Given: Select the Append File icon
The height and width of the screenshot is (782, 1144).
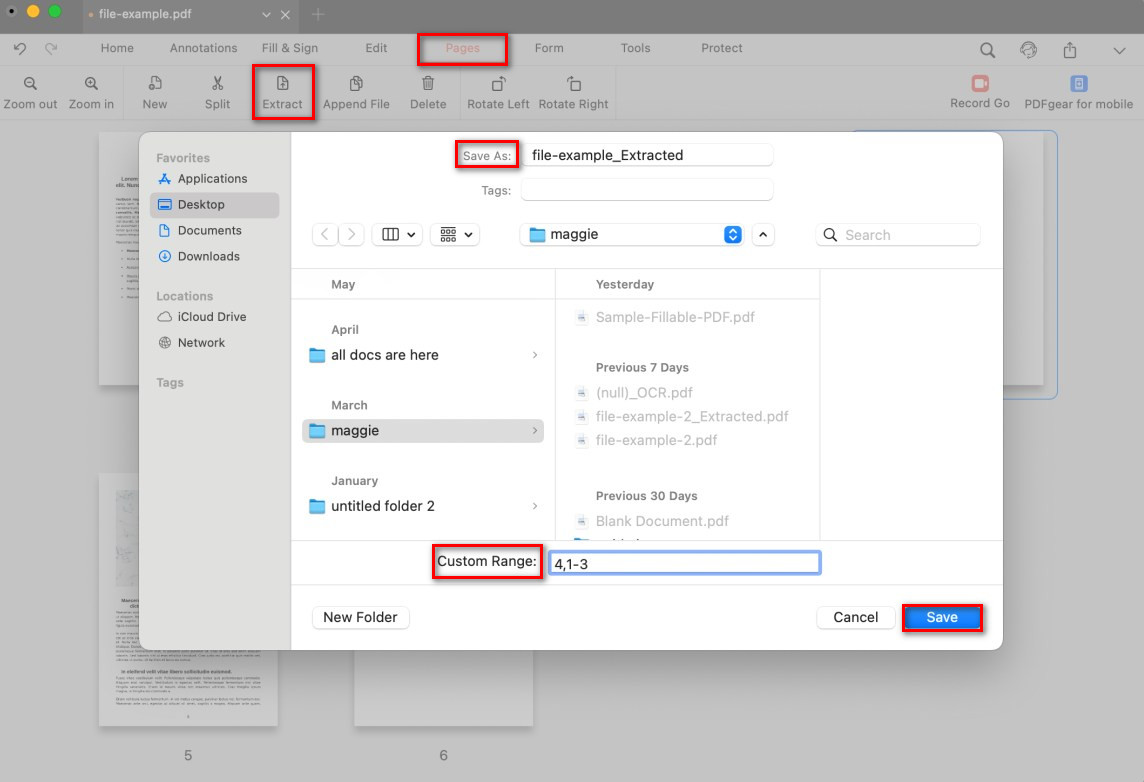Looking at the screenshot, I should click(356, 84).
